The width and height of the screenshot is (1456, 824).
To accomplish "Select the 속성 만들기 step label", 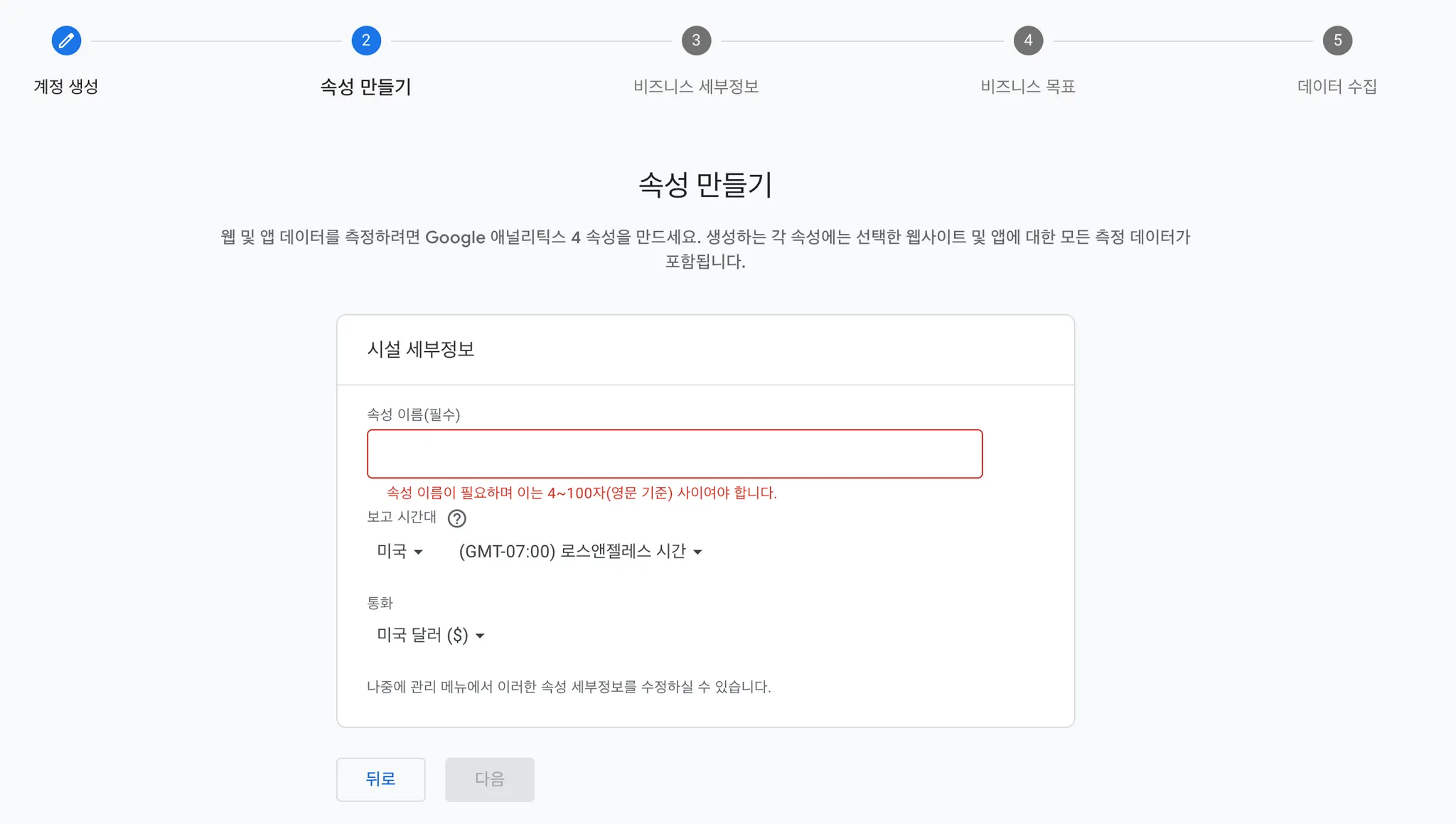I will coord(366,87).
